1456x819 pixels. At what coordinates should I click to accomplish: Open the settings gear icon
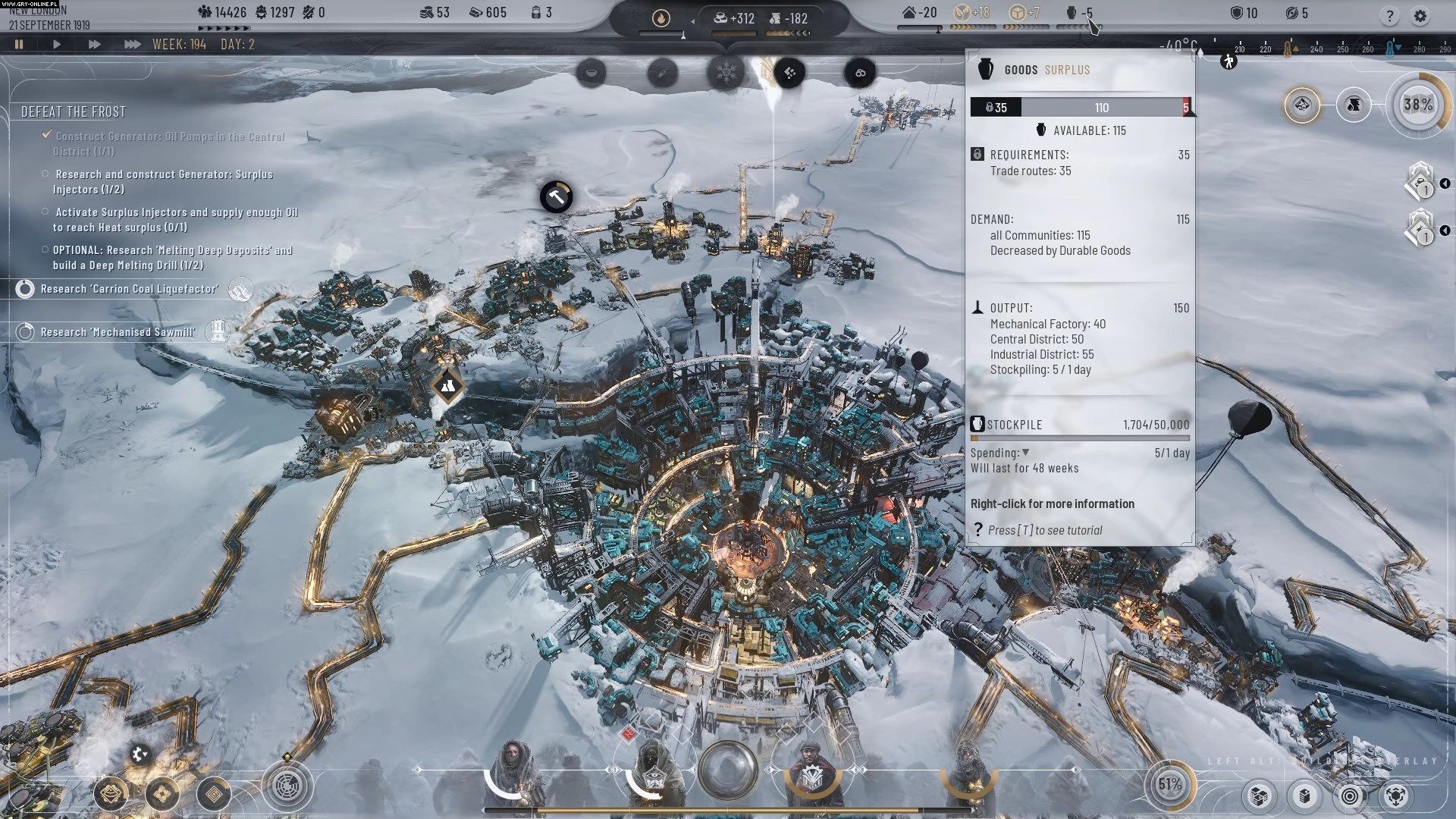1420,15
